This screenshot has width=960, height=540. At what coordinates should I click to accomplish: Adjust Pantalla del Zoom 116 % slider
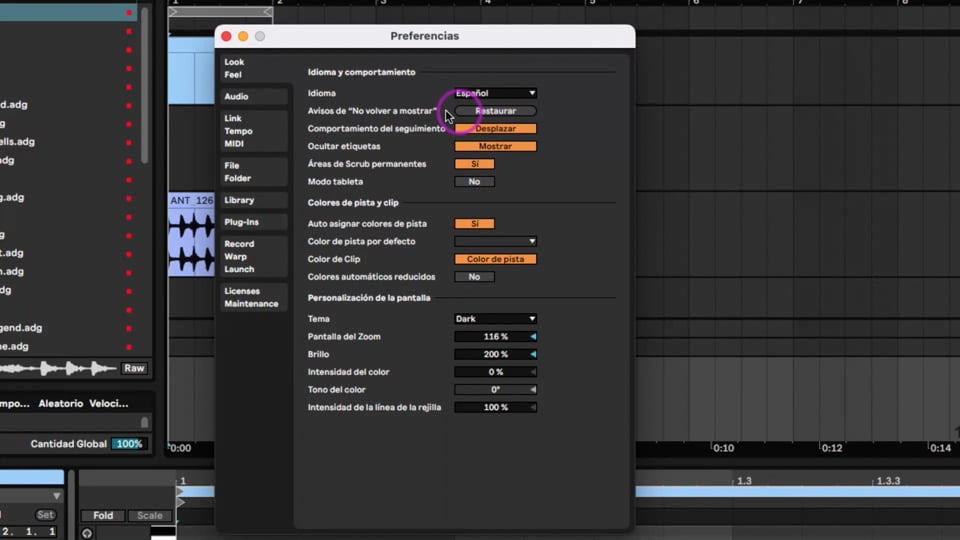pyautogui.click(x=495, y=337)
